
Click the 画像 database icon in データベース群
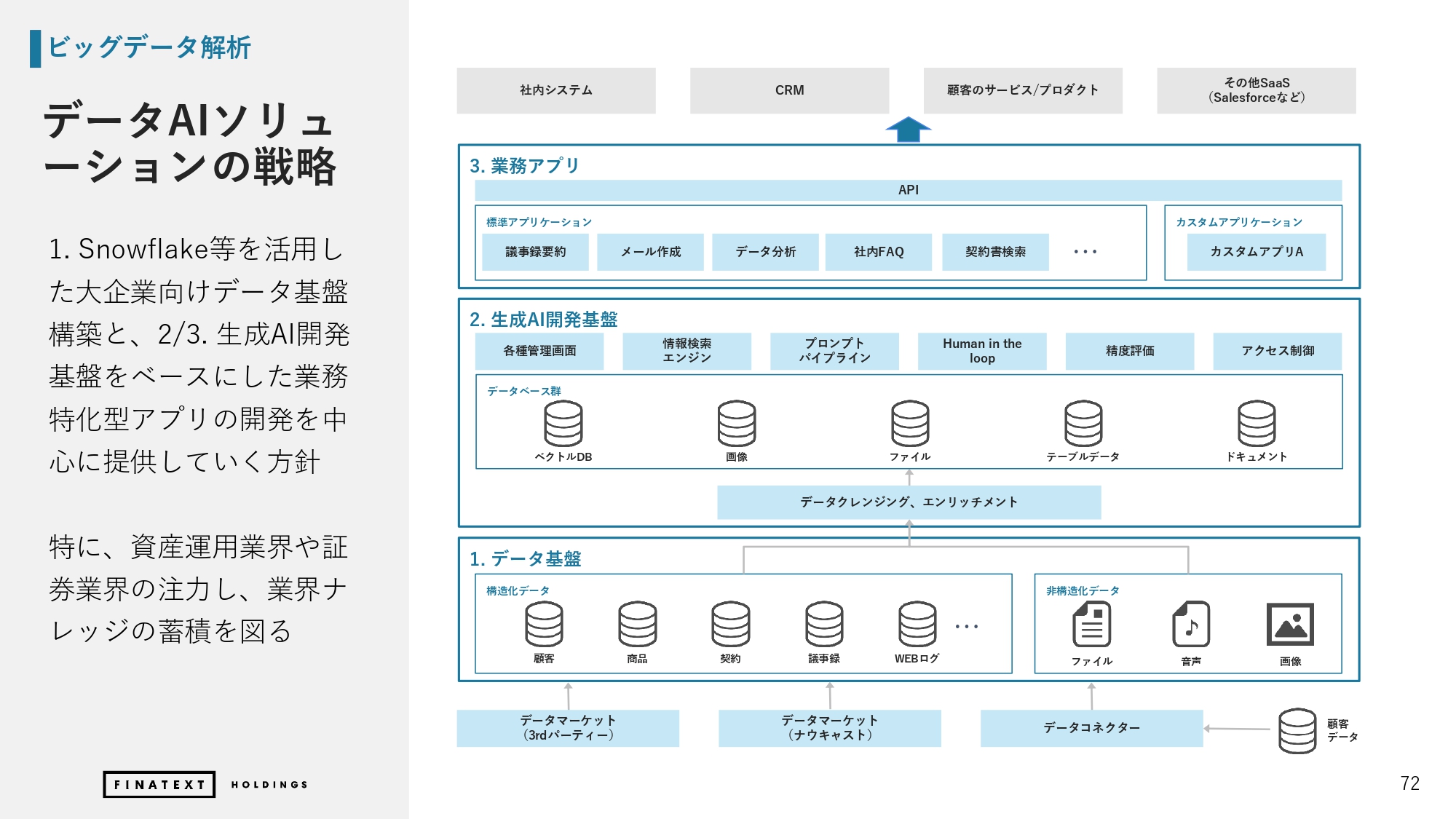736,423
